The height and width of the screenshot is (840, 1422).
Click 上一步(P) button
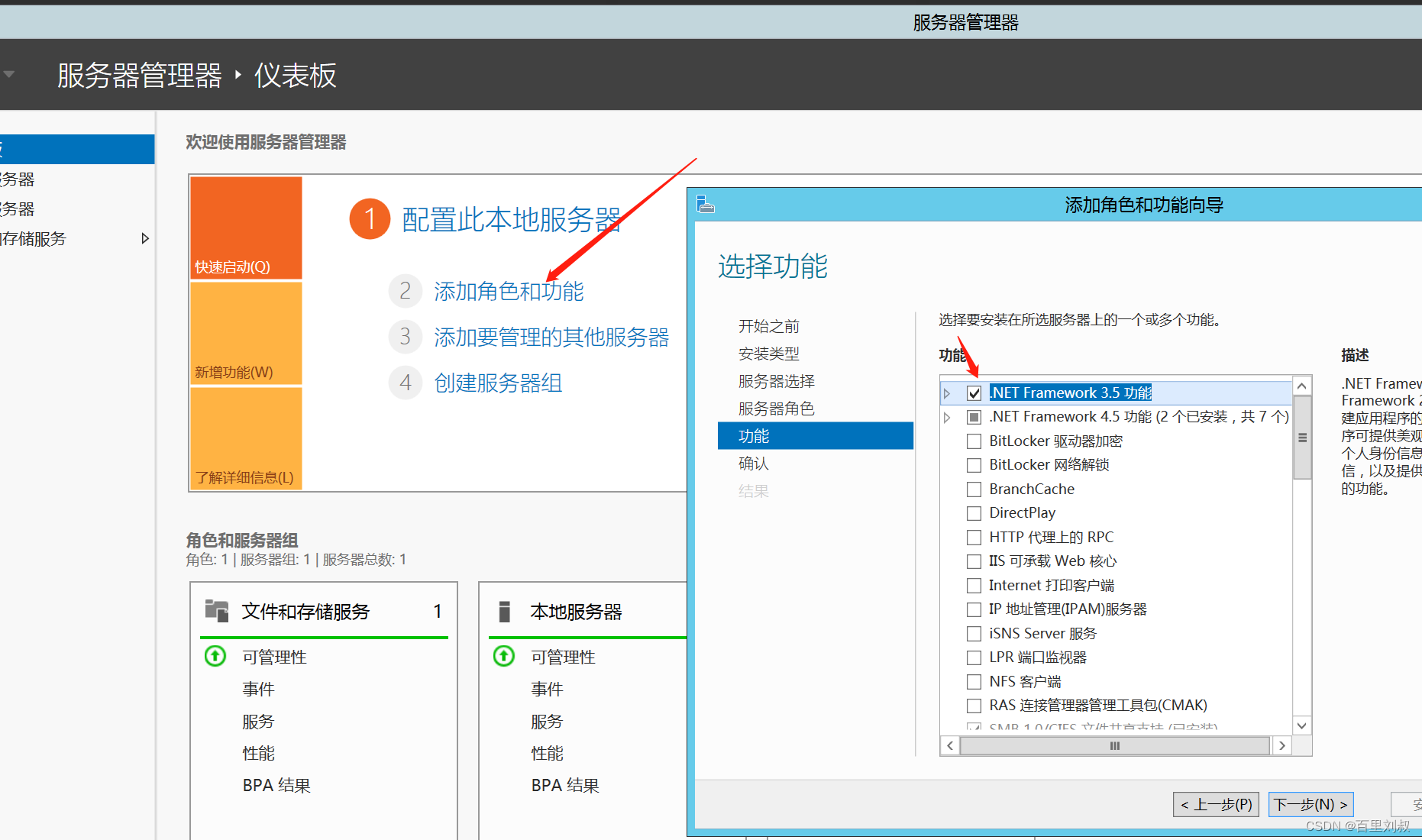pos(1216,804)
